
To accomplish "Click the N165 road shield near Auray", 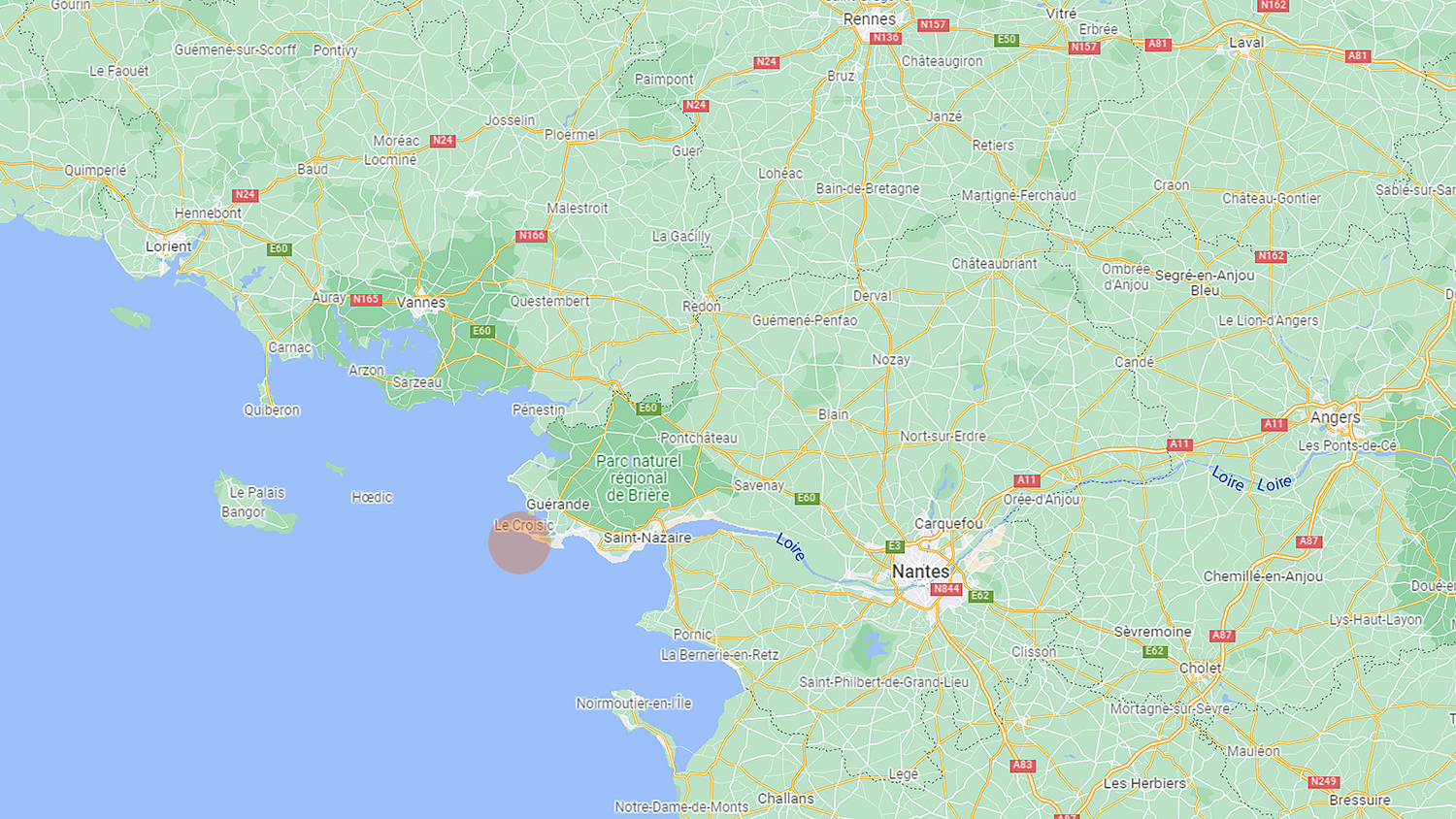I will point(366,299).
